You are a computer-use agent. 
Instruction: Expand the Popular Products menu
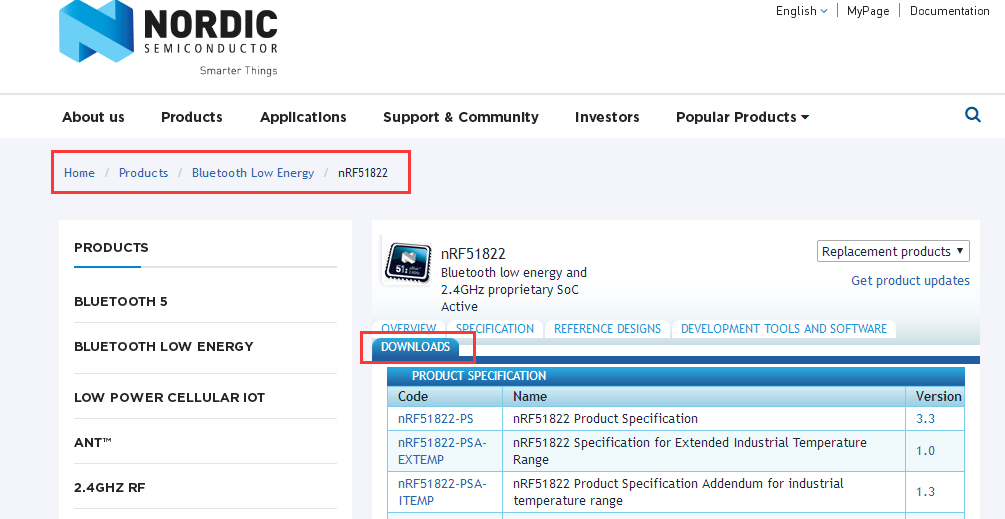(x=741, y=117)
